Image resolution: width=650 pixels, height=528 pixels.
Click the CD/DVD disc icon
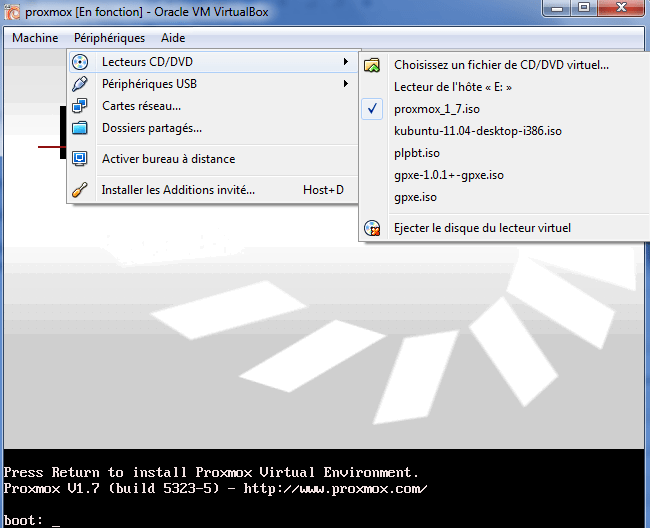[80, 62]
